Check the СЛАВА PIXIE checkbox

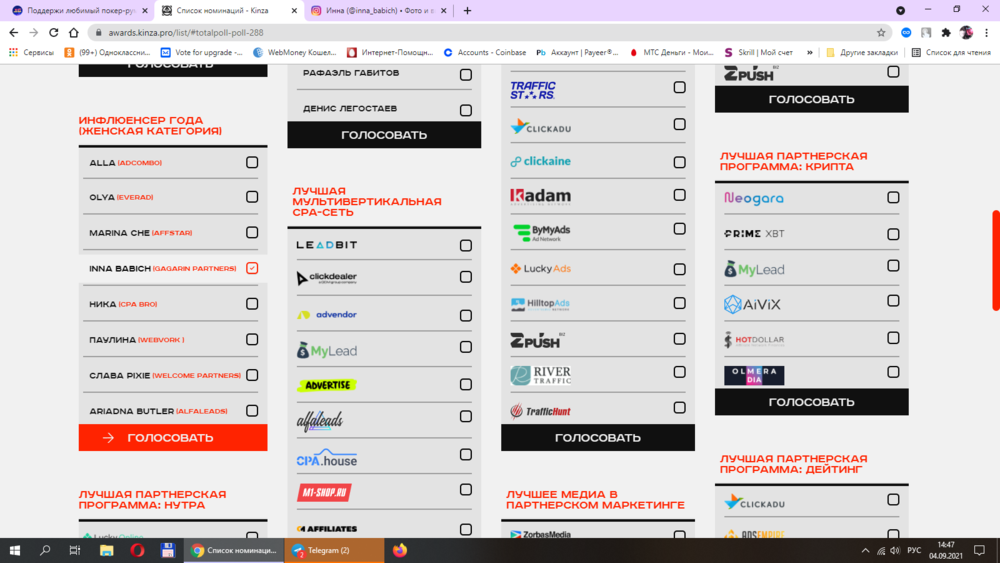click(252, 375)
